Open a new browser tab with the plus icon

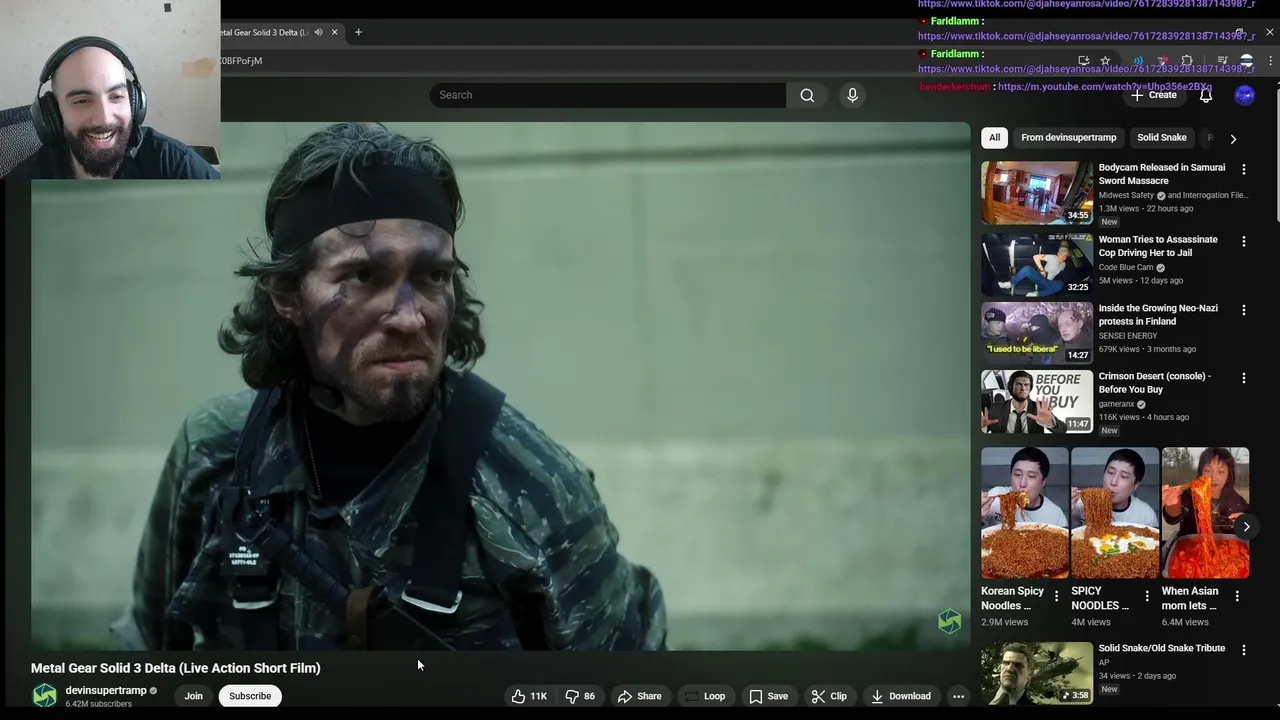(x=359, y=32)
